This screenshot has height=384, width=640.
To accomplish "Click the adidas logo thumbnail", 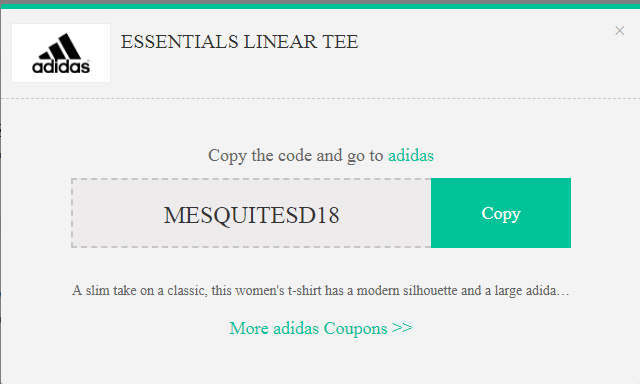I will coord(61,53).
